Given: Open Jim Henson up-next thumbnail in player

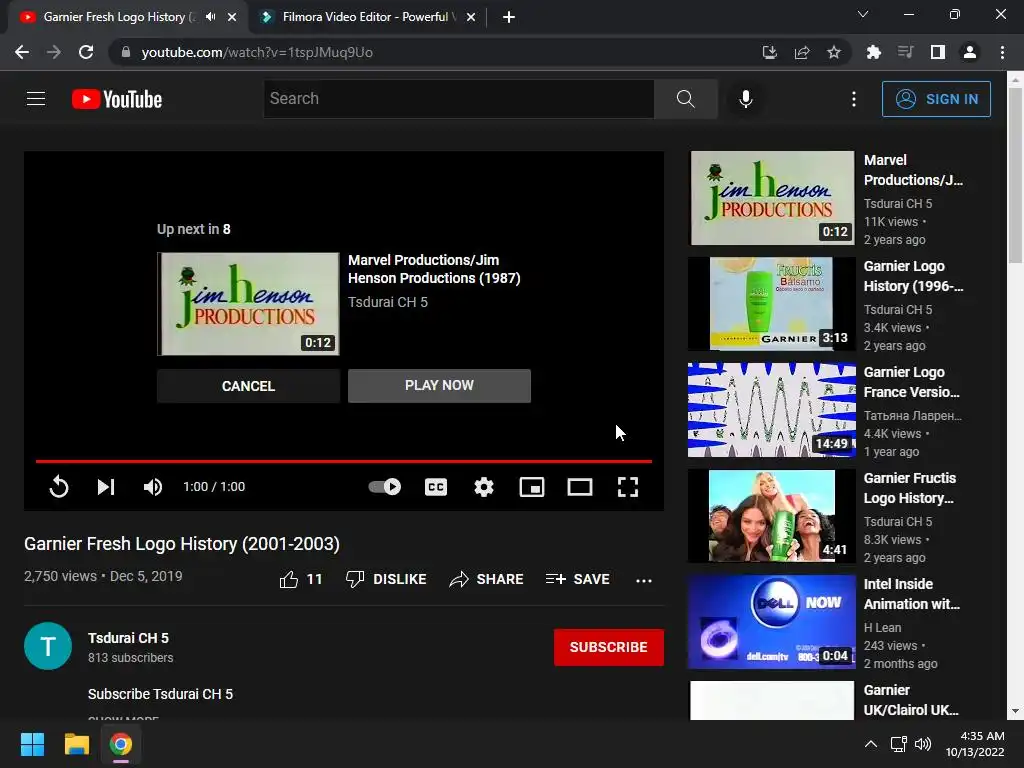Looking at the screenshot, I should (x=248, y=304).
